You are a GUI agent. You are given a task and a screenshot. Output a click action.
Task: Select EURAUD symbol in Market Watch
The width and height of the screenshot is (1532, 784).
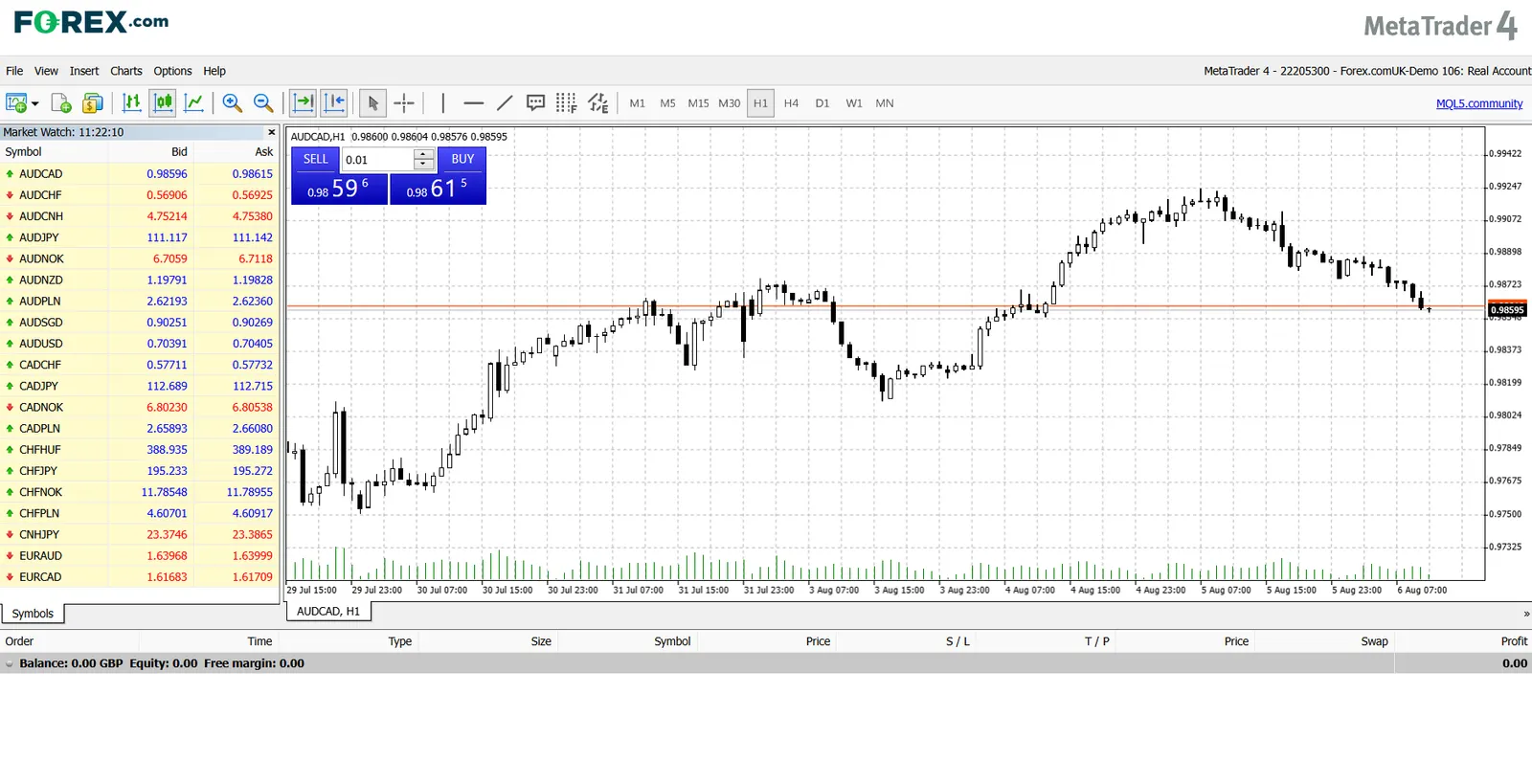[41, 556]
